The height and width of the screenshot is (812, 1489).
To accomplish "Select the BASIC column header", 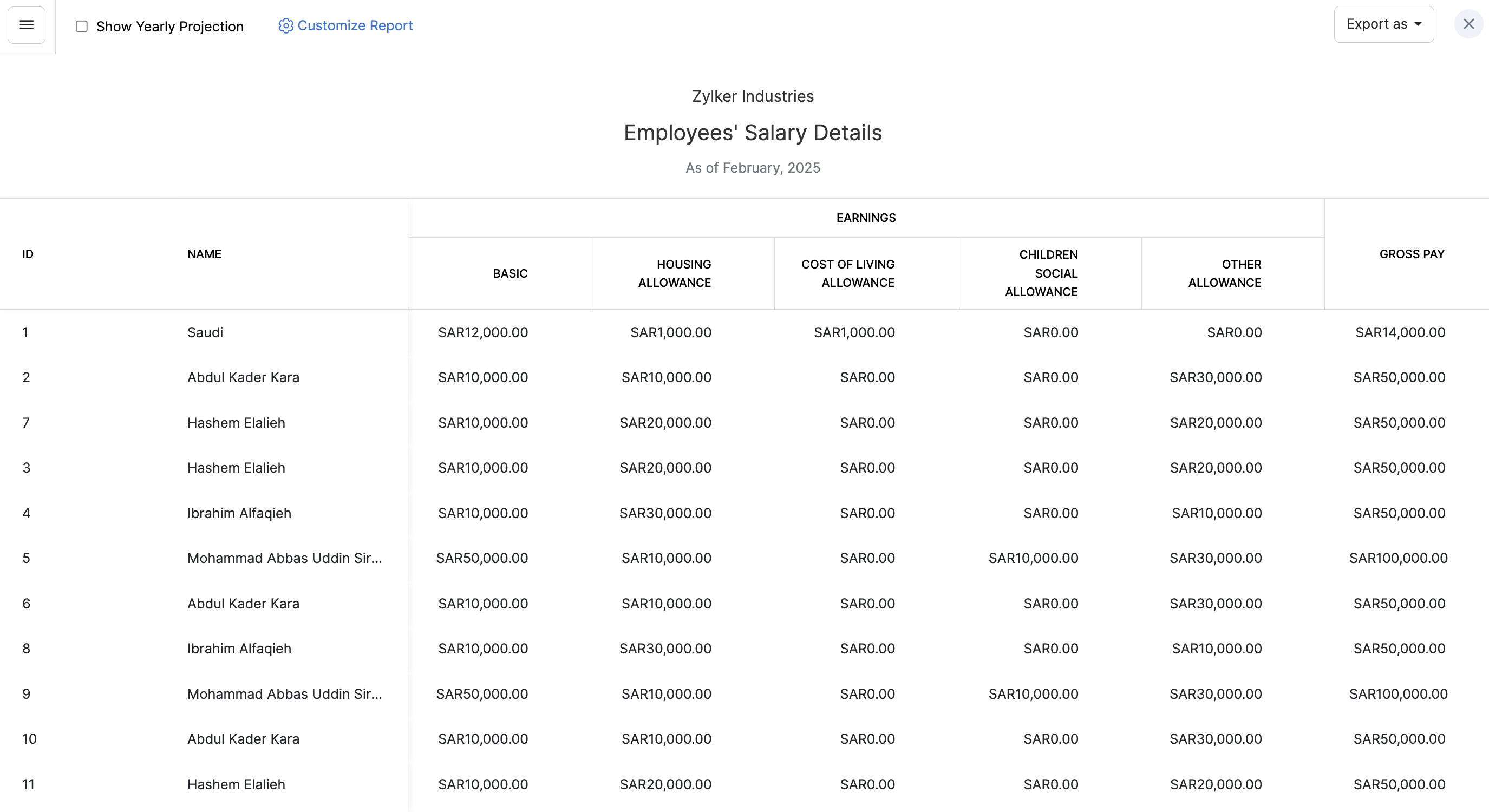I will pos(510,273).
